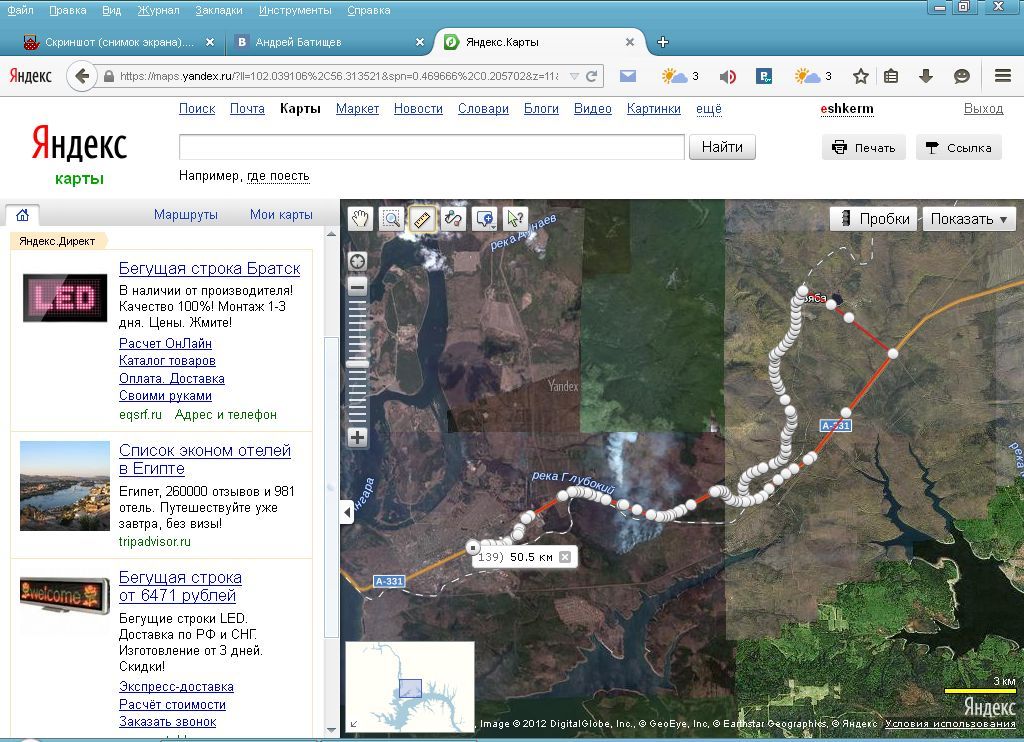Click the Экспресс-доставка link
The height and width of the screenshot is (742, 1024).
[176, 686]
